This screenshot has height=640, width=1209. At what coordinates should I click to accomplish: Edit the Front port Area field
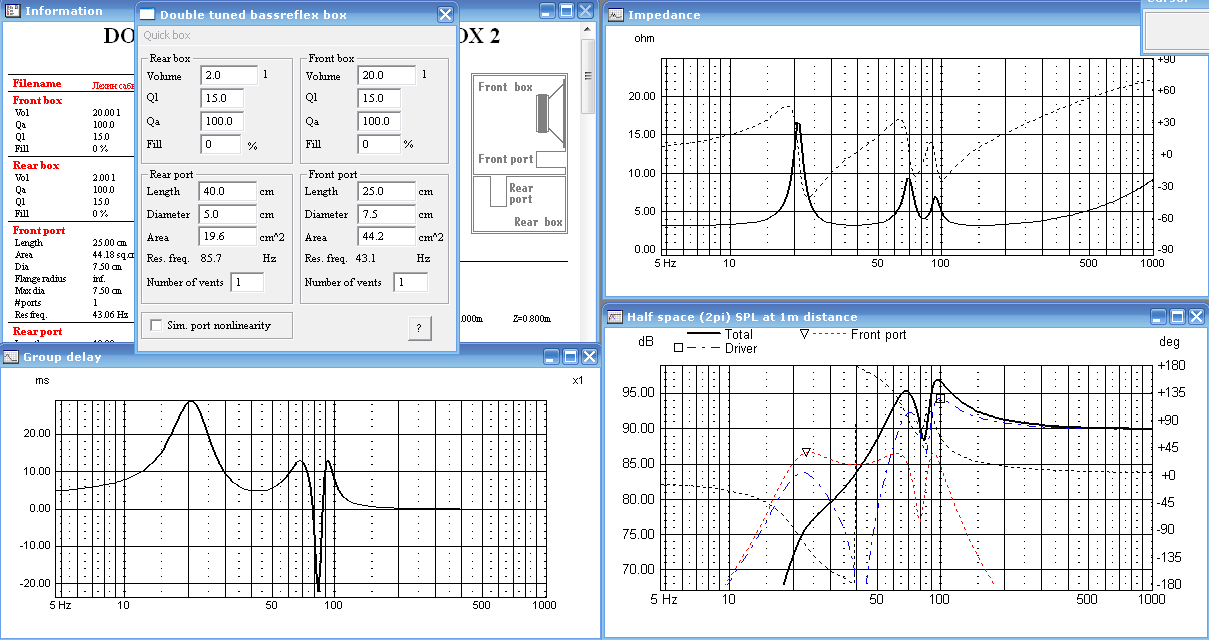pyautogui.click(x=386, y=237)
